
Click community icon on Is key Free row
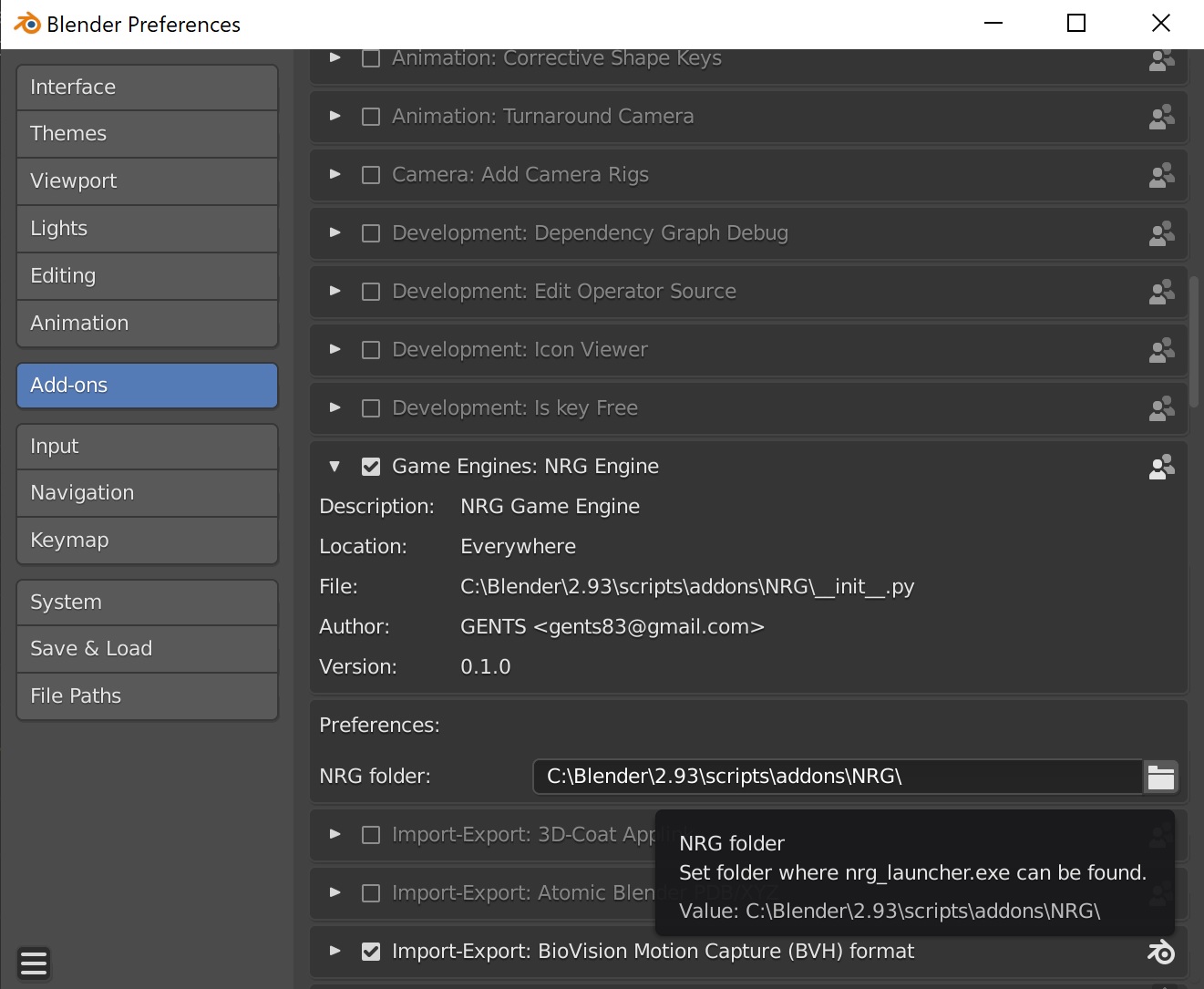tap(1161, 408)
